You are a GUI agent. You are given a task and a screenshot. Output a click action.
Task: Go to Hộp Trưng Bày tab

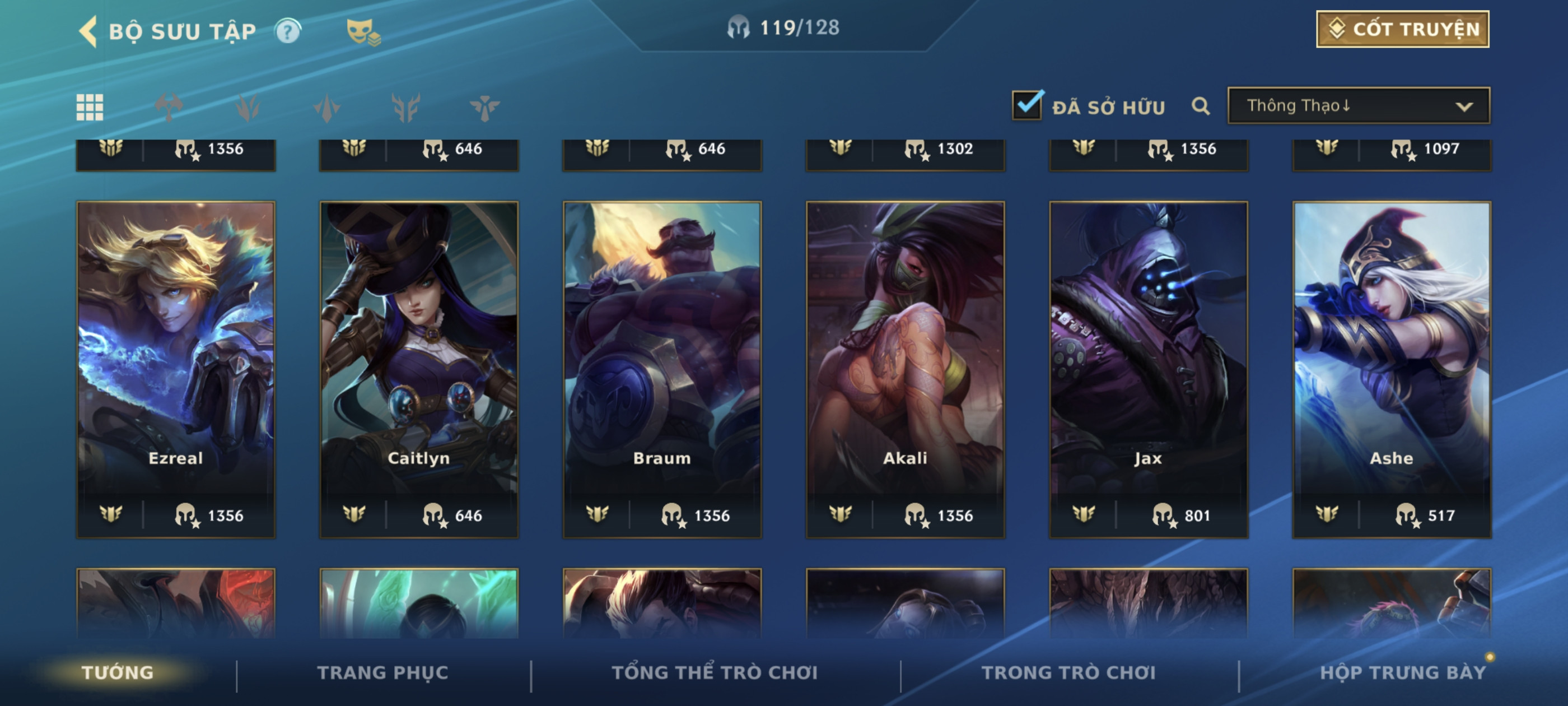1402,672
